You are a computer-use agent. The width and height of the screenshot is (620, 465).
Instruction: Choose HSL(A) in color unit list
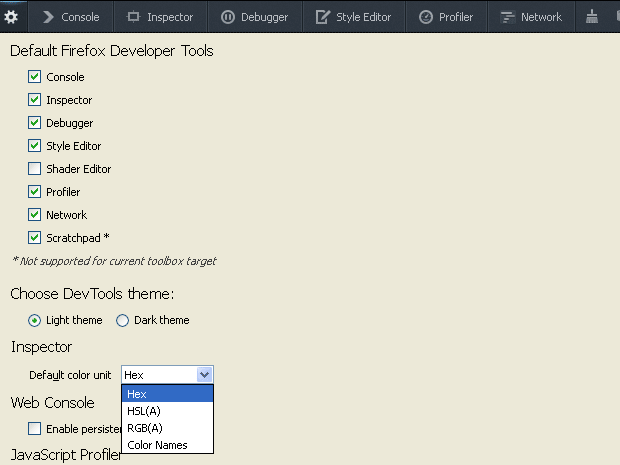coord(167,411)
